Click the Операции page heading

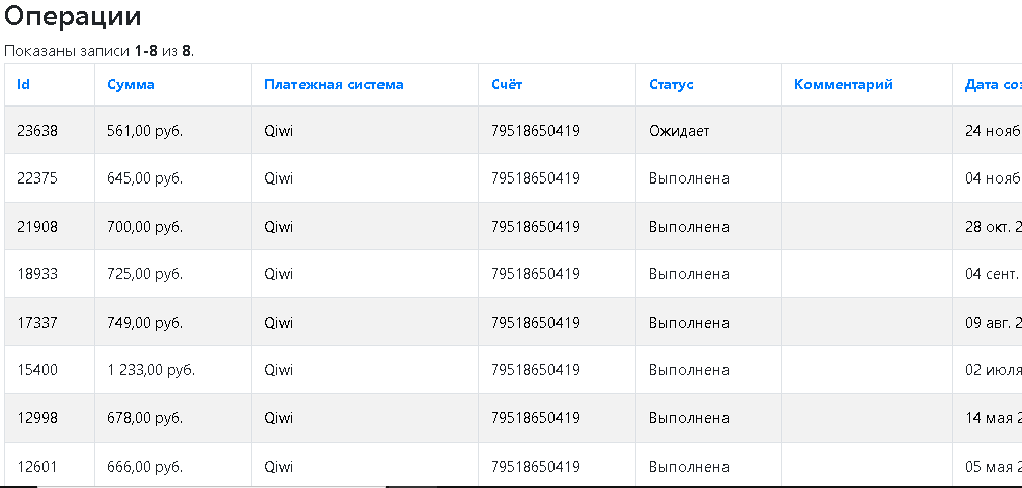[x=72, y=16]
